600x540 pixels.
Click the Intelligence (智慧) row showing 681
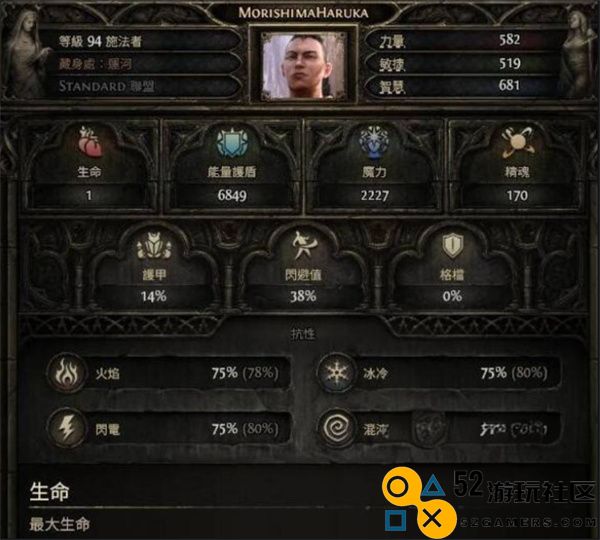pyautogui.click(x=461, y=86)
